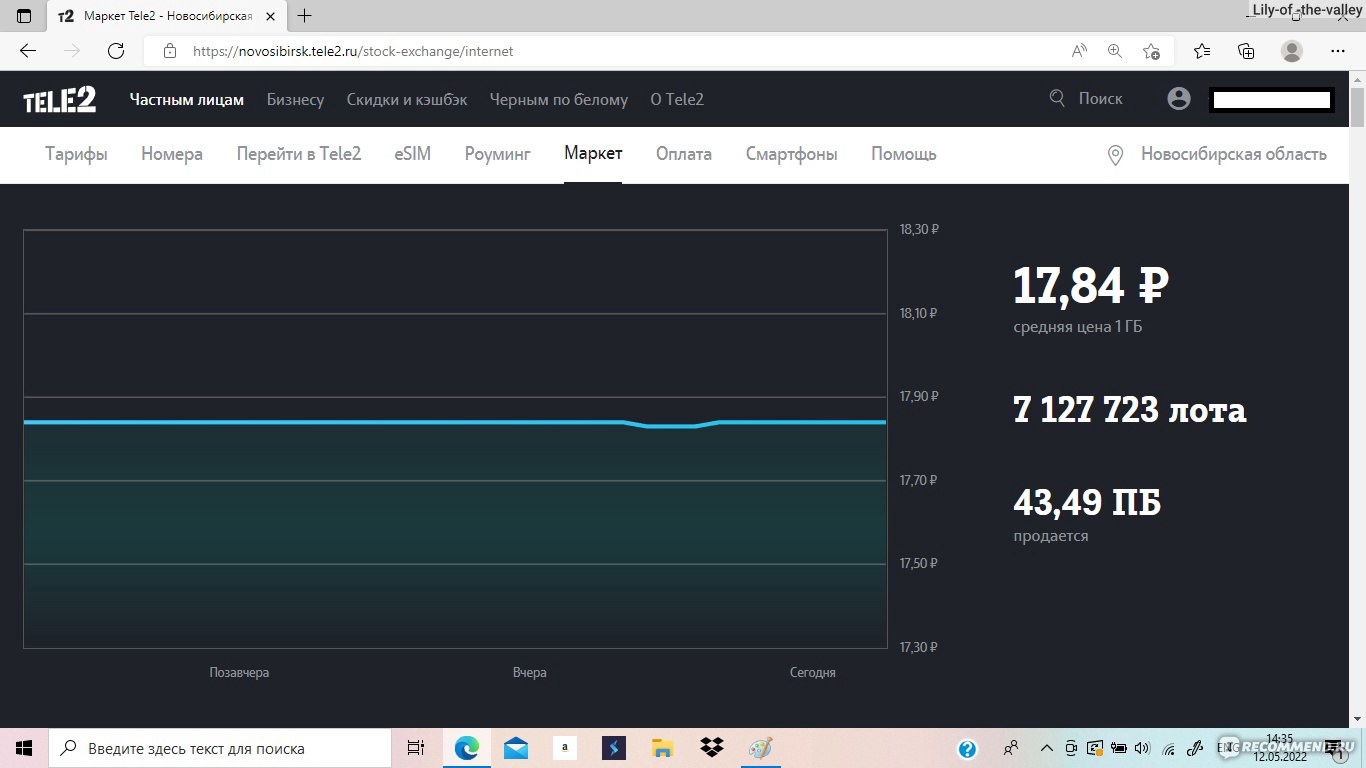Switch to the Роуминг tab
This screenshot has height=768, width=1366.
[497, 154]
